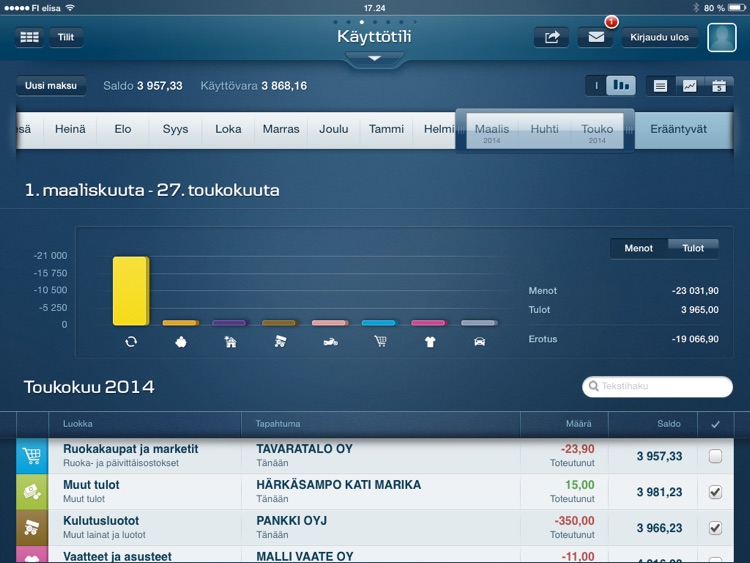Open Ruokakaupat ja marketit row cart icon
This screenshot has height=563, width=750.
pyautogui.click(x=32, y=456)
